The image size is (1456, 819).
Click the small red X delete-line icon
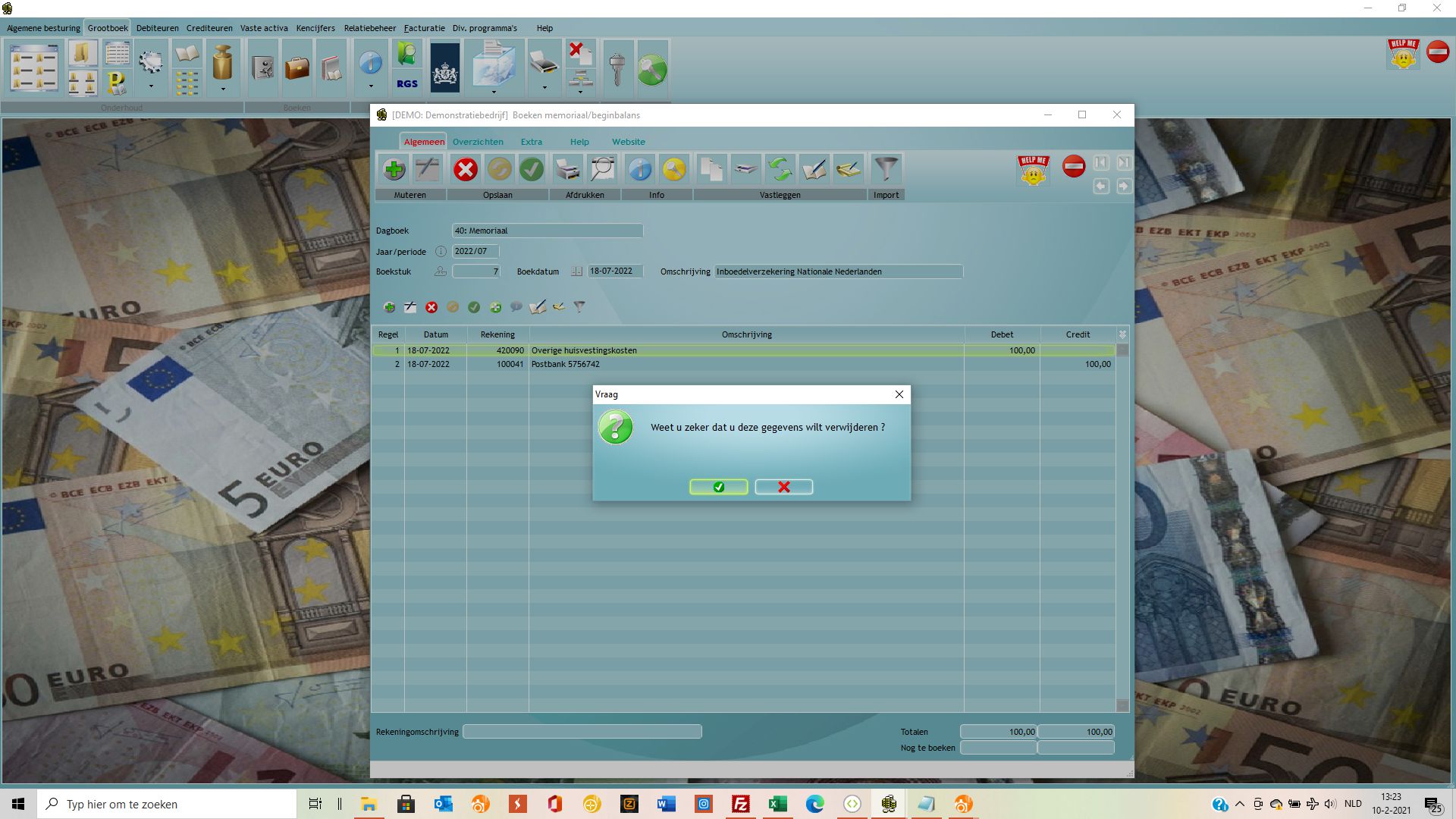point(431,307)
